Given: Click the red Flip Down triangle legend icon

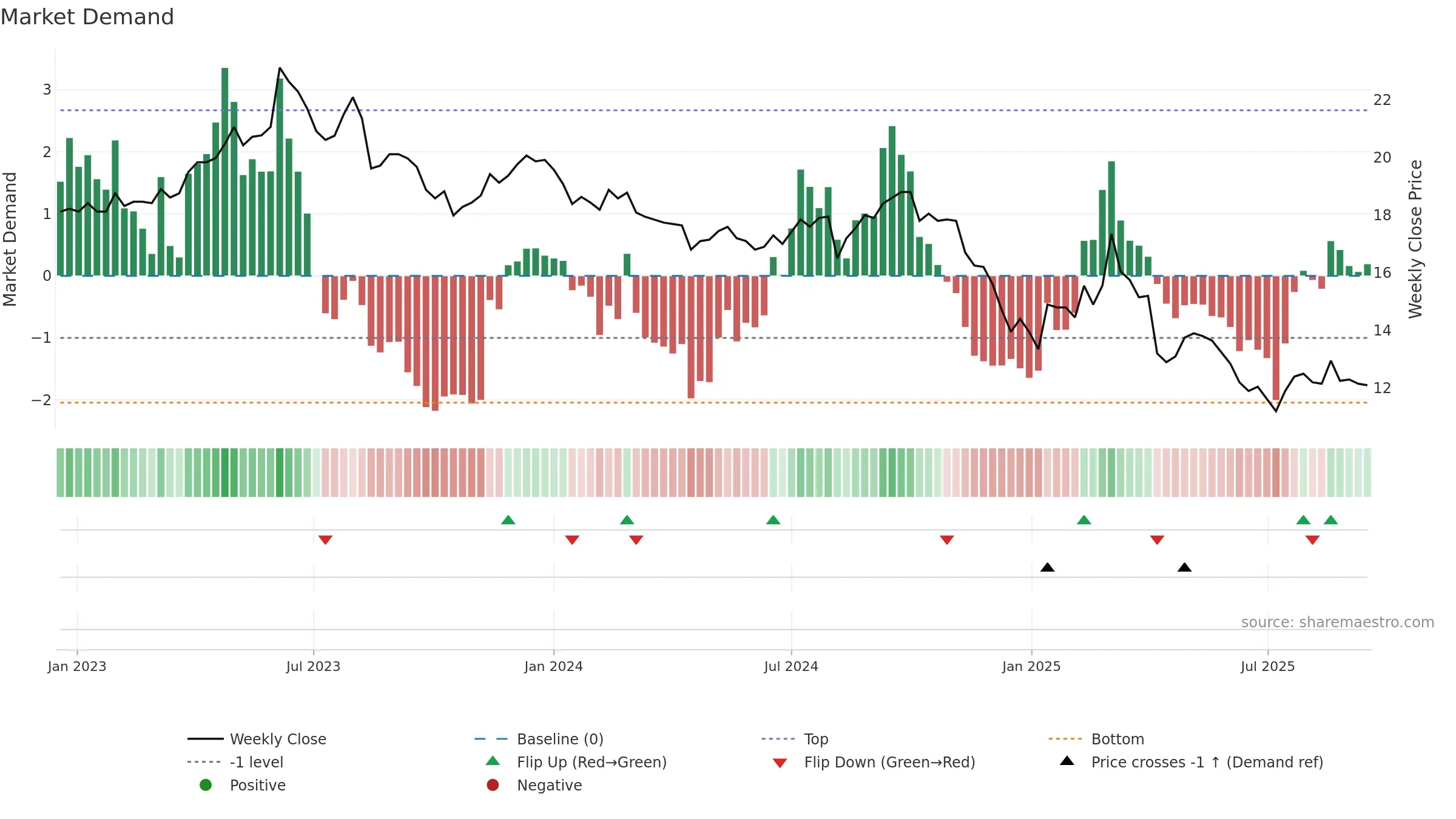Looking at the screenshot, I should click(x=780, y=763).
